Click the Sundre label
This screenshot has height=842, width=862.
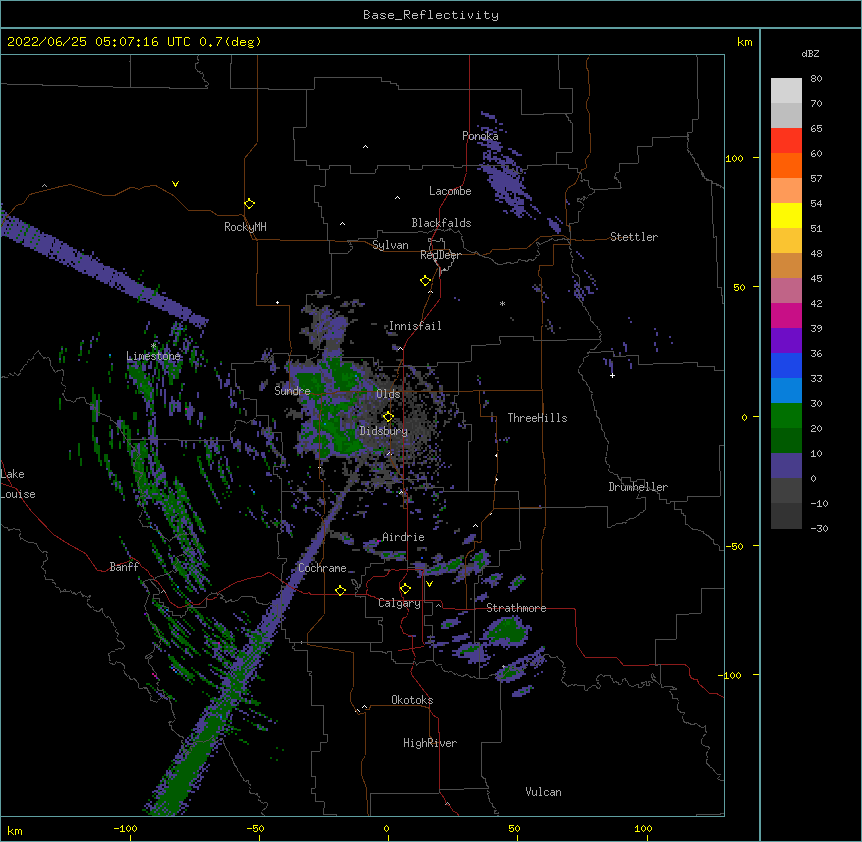click(292, 391)
